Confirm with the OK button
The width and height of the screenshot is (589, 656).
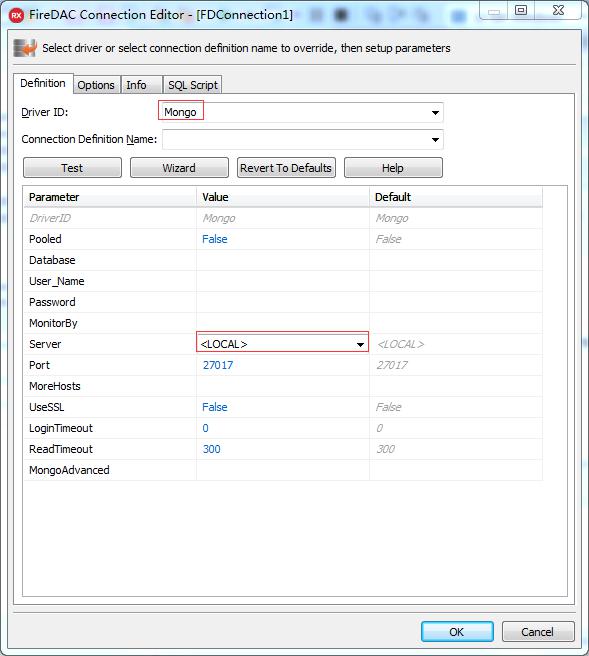pos(457,632)
